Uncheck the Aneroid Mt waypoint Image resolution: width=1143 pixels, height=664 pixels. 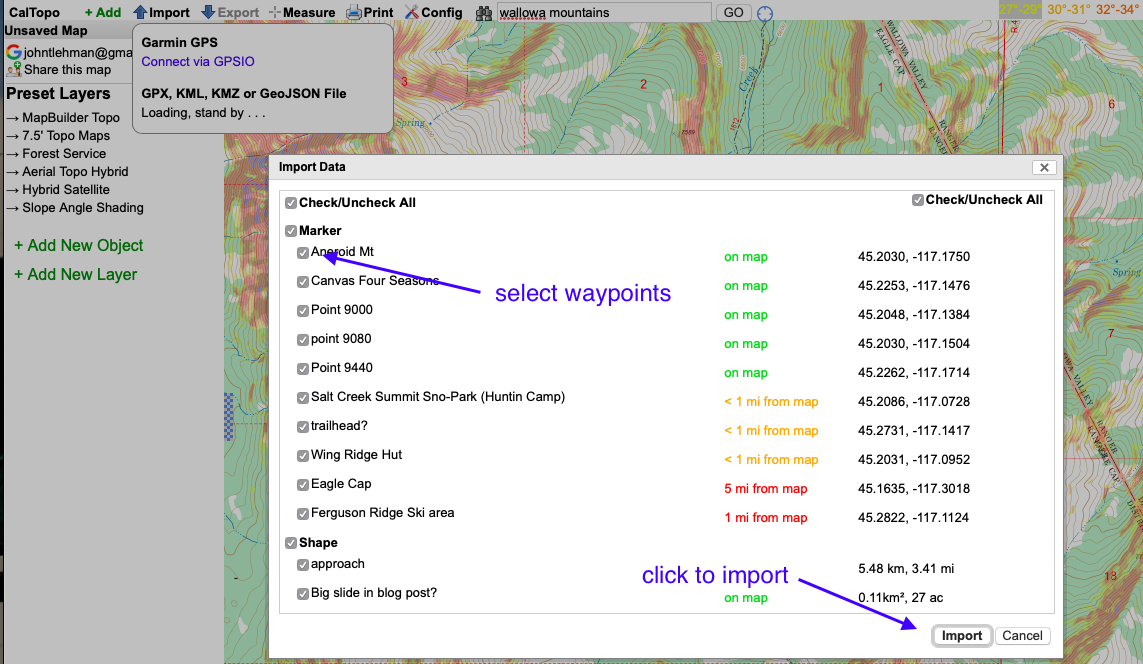(303, 253)
